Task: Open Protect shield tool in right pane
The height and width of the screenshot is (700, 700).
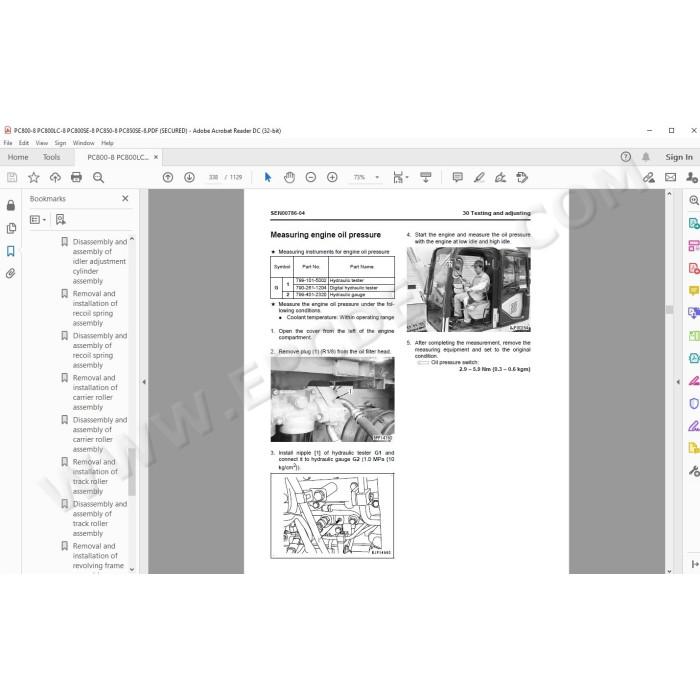Action: click(694, 404)
